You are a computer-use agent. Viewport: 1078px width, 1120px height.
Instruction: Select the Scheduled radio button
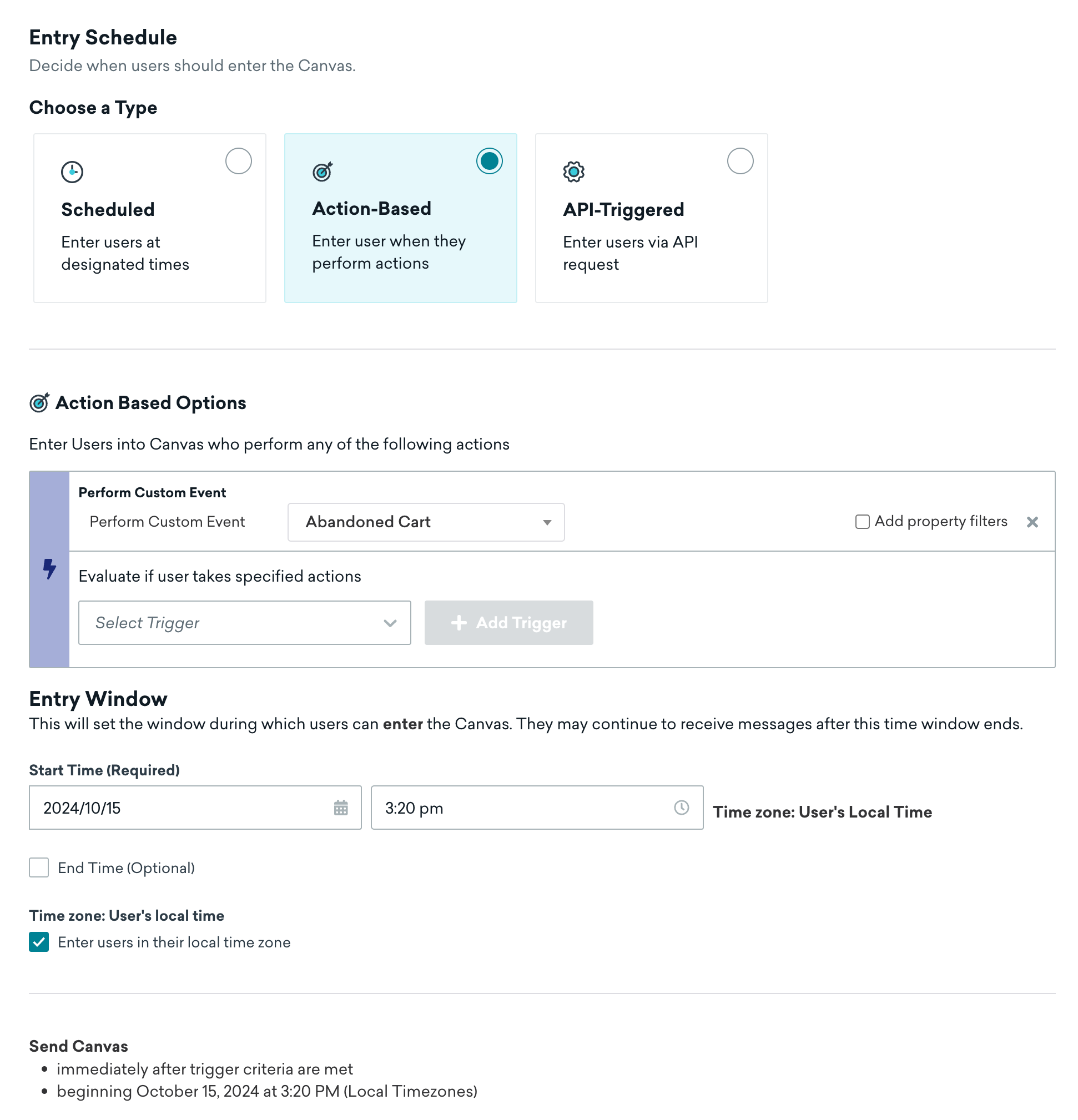237,159
